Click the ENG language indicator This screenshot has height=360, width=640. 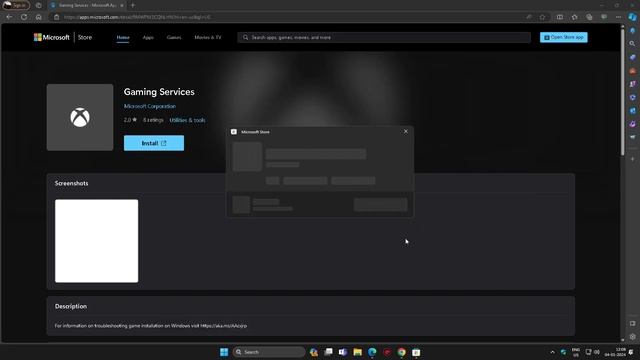pos(576,352)
